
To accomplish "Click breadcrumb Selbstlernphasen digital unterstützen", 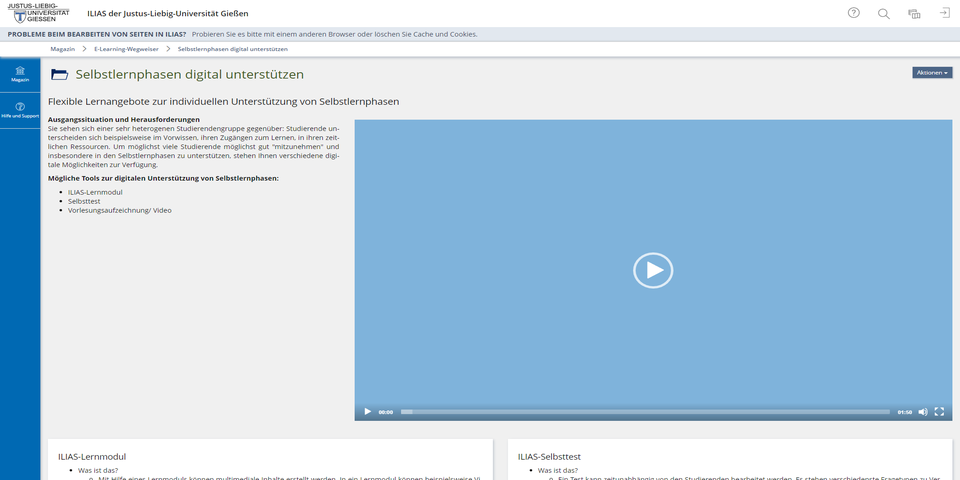I will coord(233,49).
